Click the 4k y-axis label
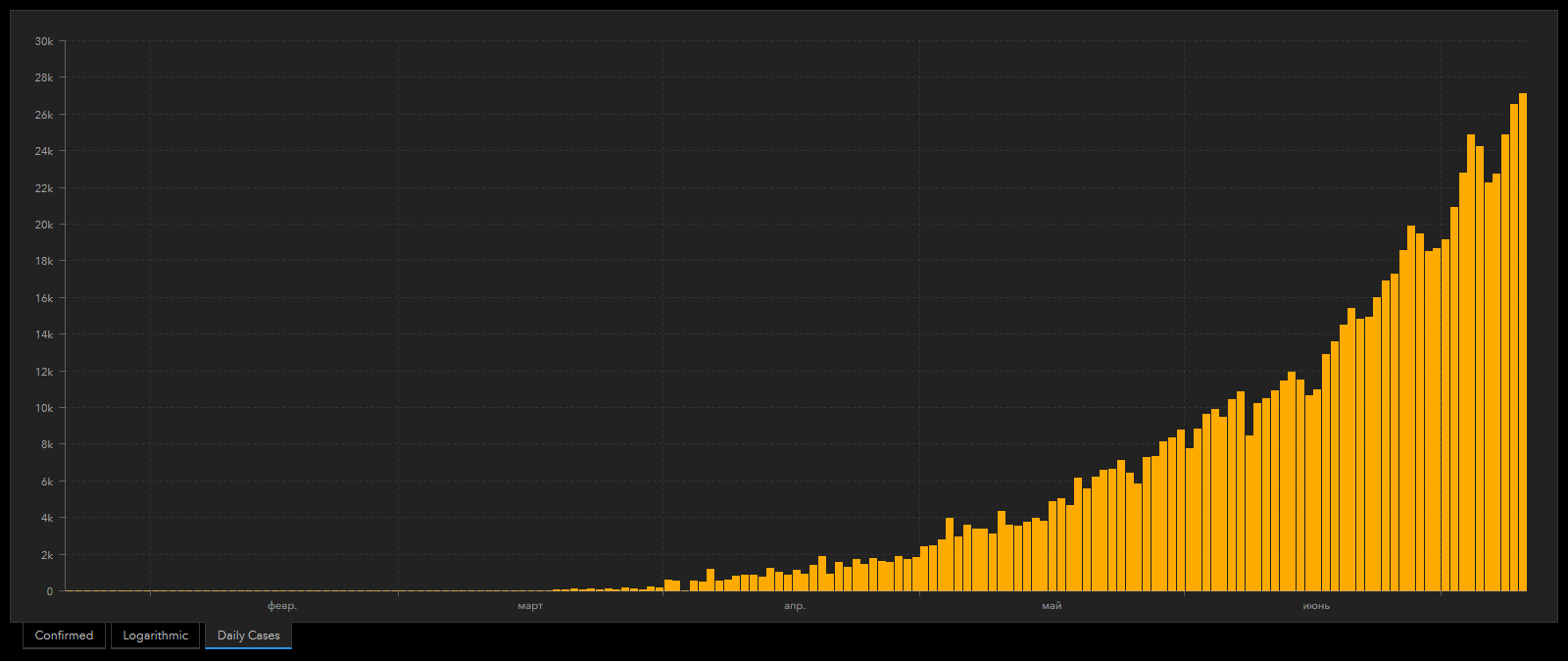The height and width of the screenshot is (661, 1568). click(47, 518)
